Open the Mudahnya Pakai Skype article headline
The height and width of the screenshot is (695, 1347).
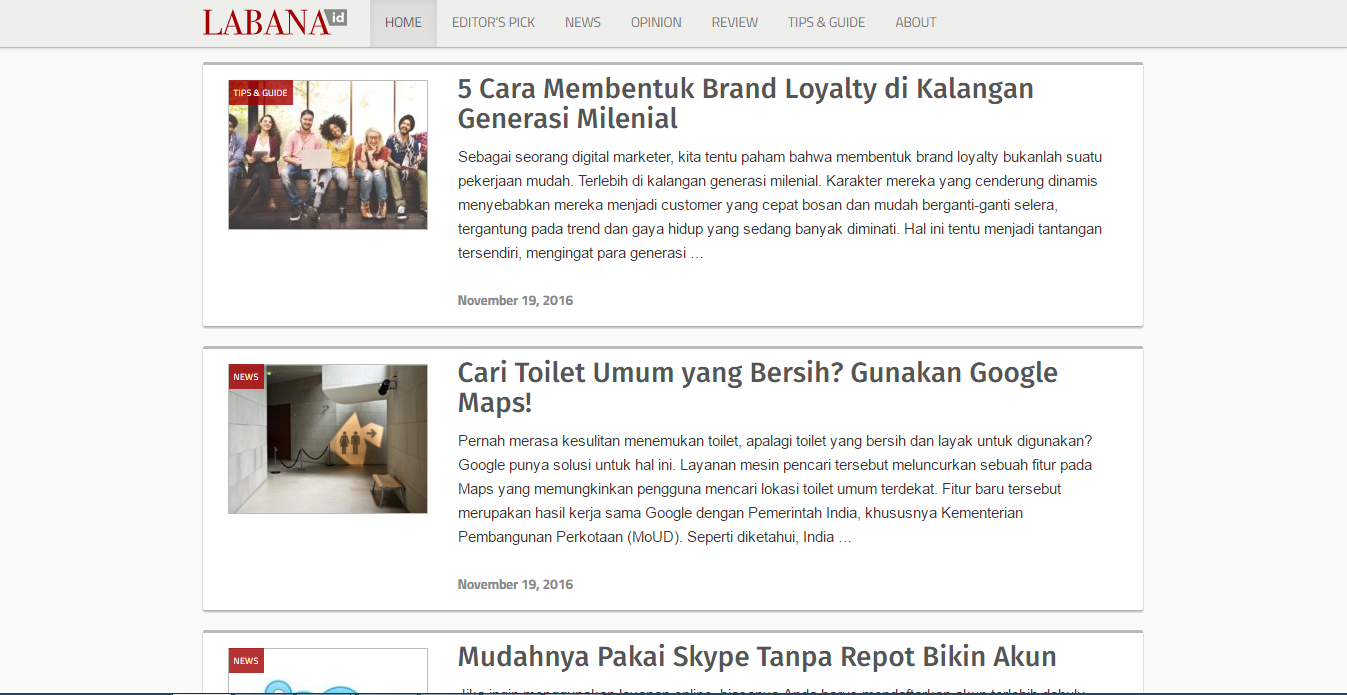757,657
